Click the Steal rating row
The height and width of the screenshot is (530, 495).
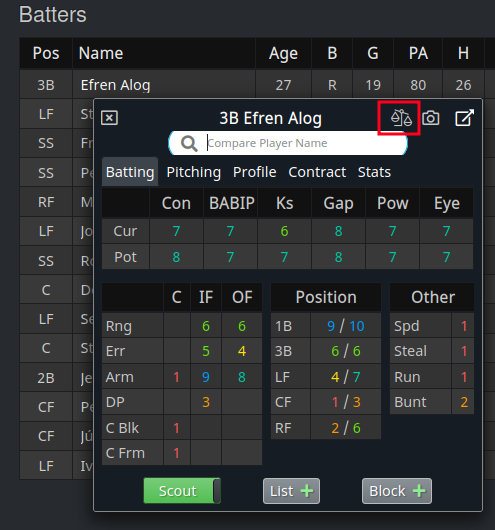pos(432,351)
